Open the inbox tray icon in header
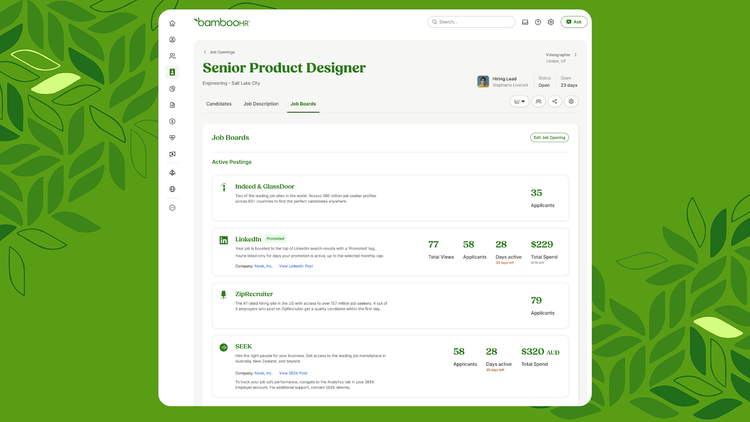Image resolution: width=750 pixels, height=422 pixels. click(525, 22)
